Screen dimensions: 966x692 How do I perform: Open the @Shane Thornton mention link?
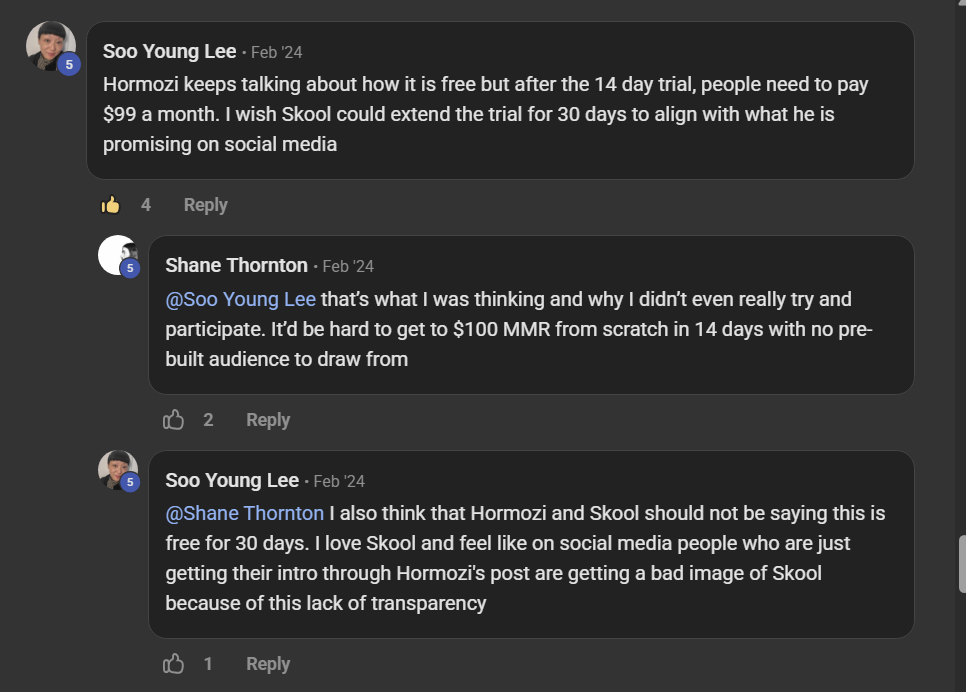click(x=245, y=513)
